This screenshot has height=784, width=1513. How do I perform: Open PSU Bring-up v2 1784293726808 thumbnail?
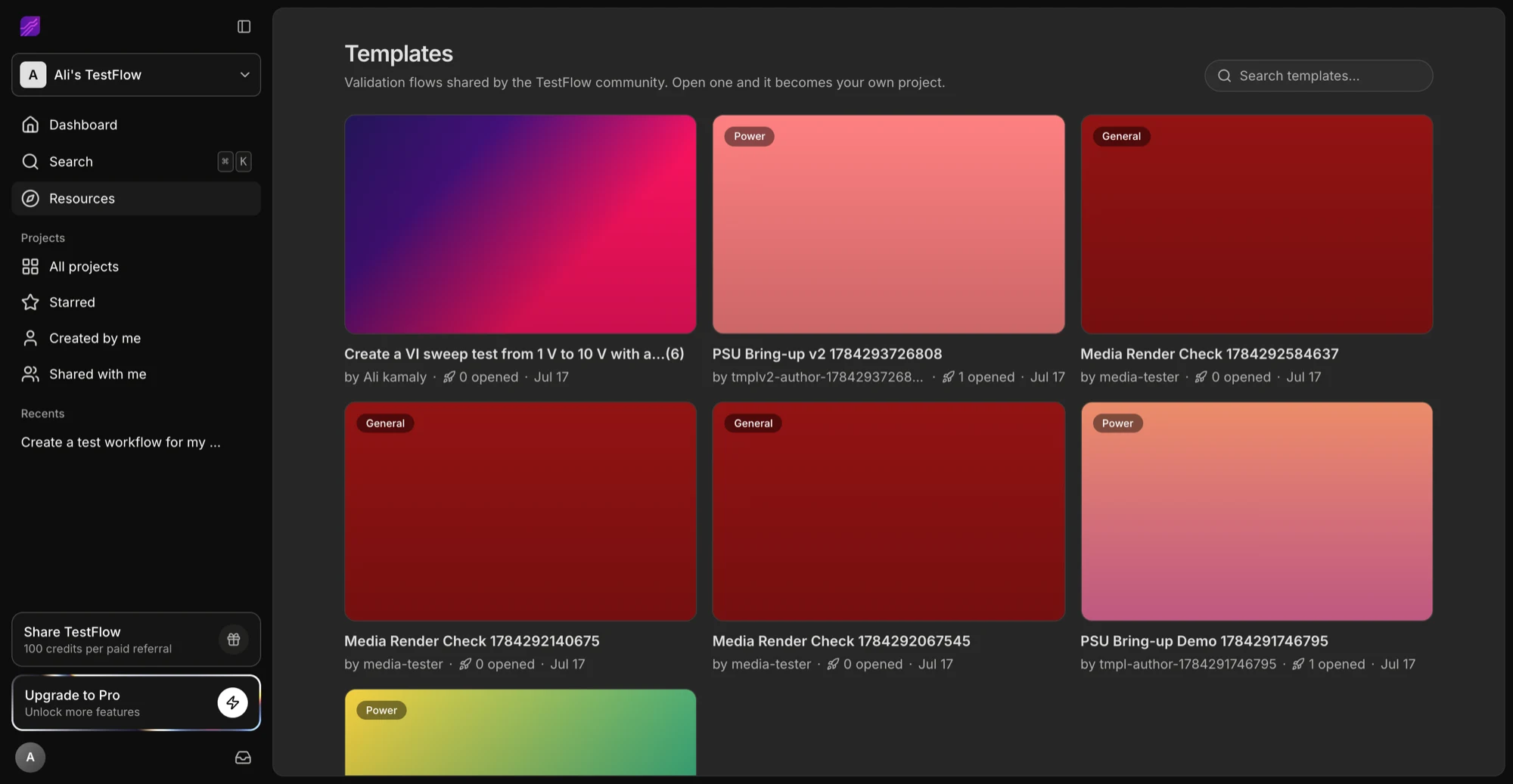888,225
